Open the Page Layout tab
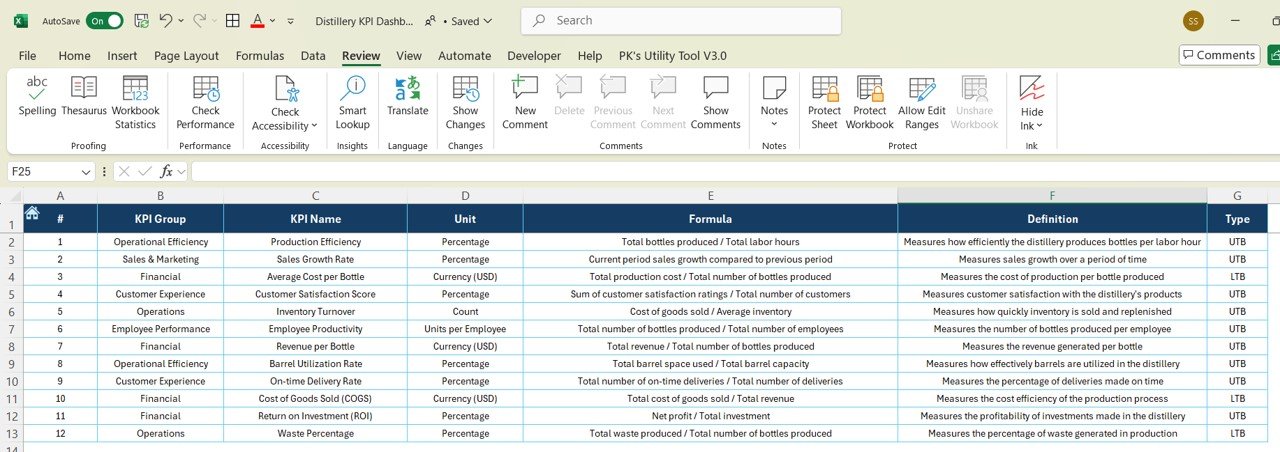 pyautogui.click(x=186, y=56)
